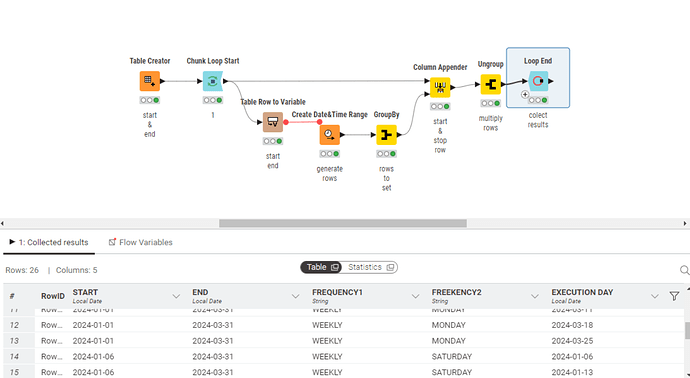Open START column dropdown chevron

[x=176, y=296]
